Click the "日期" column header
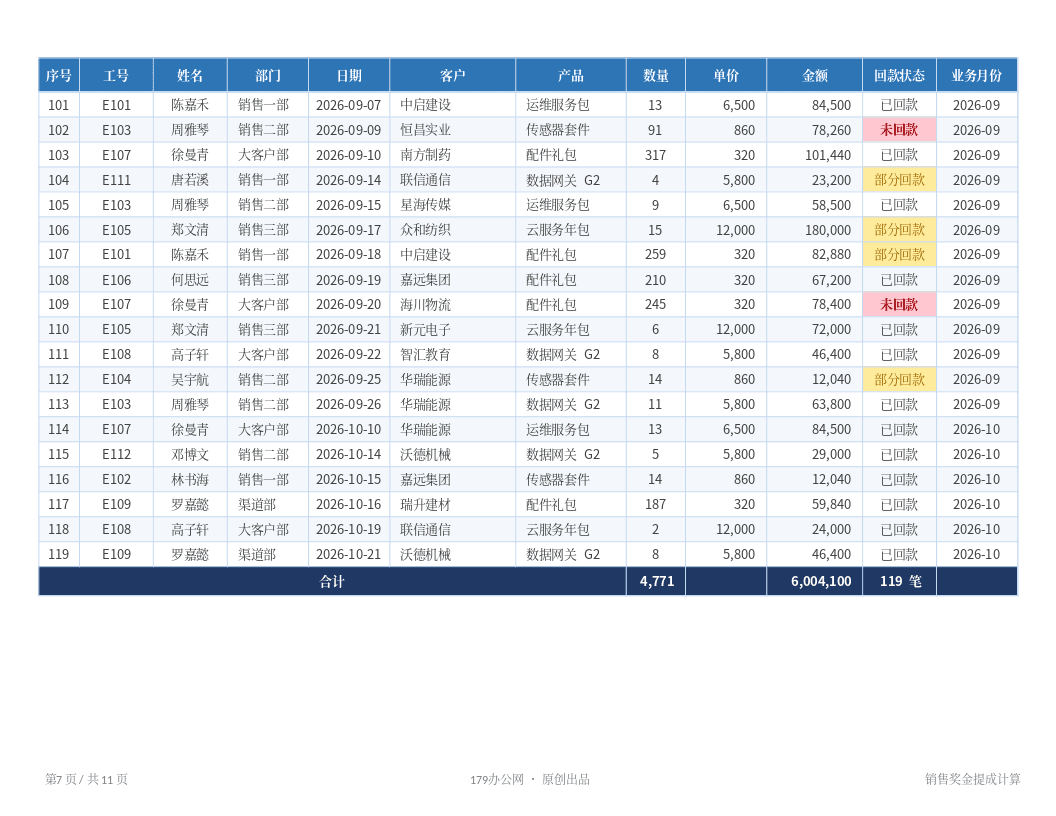Screen dimensions: 1056x816 tap(349, 75)
